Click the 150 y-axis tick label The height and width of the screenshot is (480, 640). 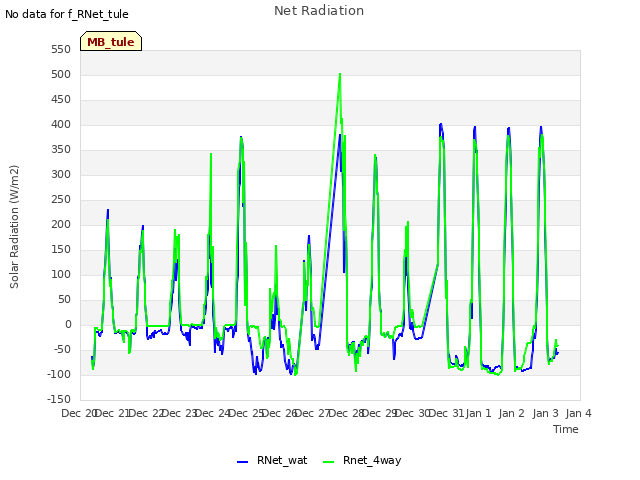coord(61,249)
